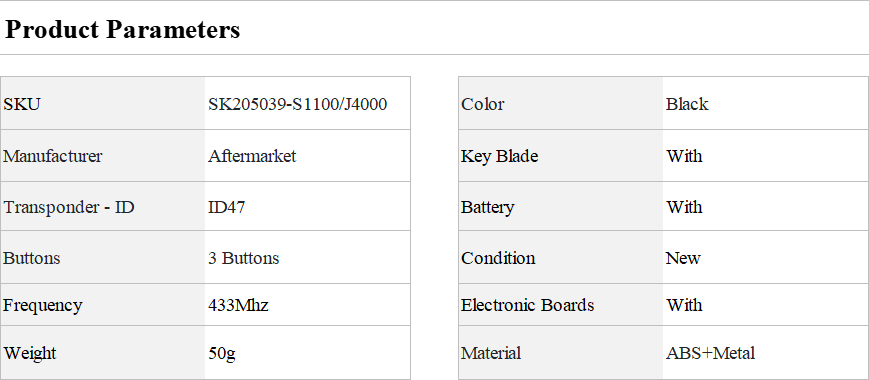The width and height of the screenshot is (869, 380).
Task: Select the 3 Buttons value
Action: click(244, 258)
